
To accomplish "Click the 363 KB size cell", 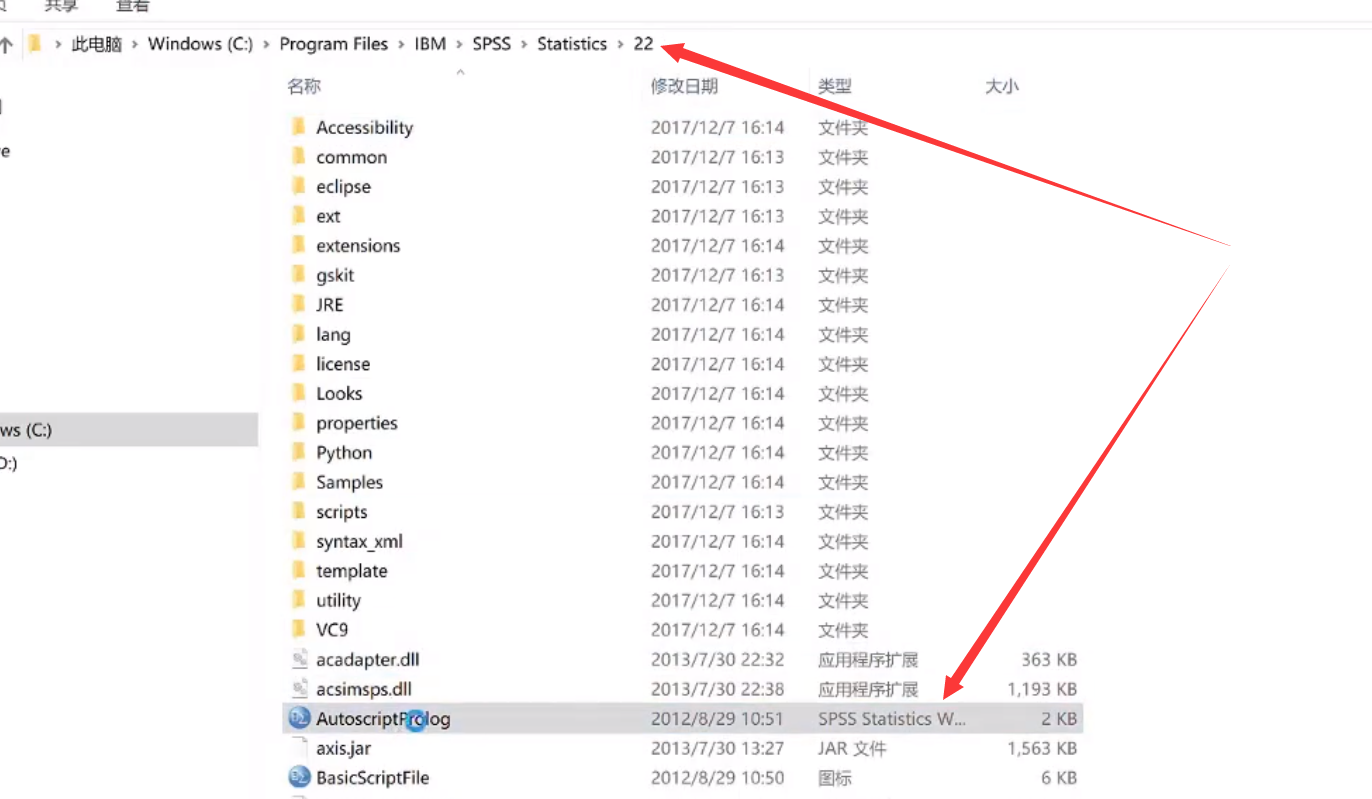I will click(1049, 659).
